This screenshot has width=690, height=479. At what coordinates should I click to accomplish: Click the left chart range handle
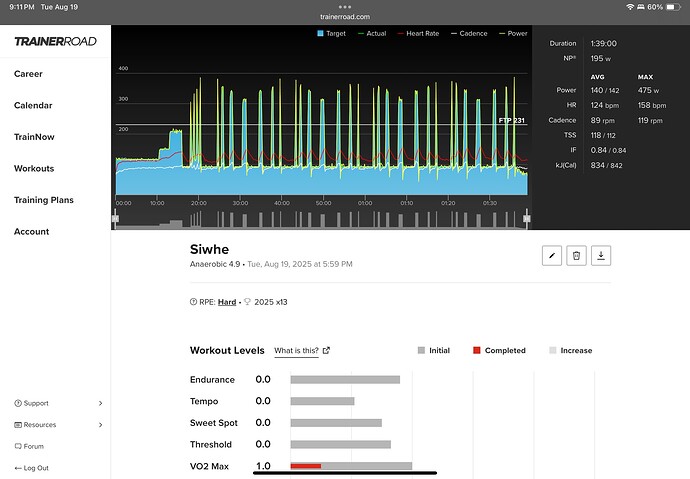coord(115,219)
